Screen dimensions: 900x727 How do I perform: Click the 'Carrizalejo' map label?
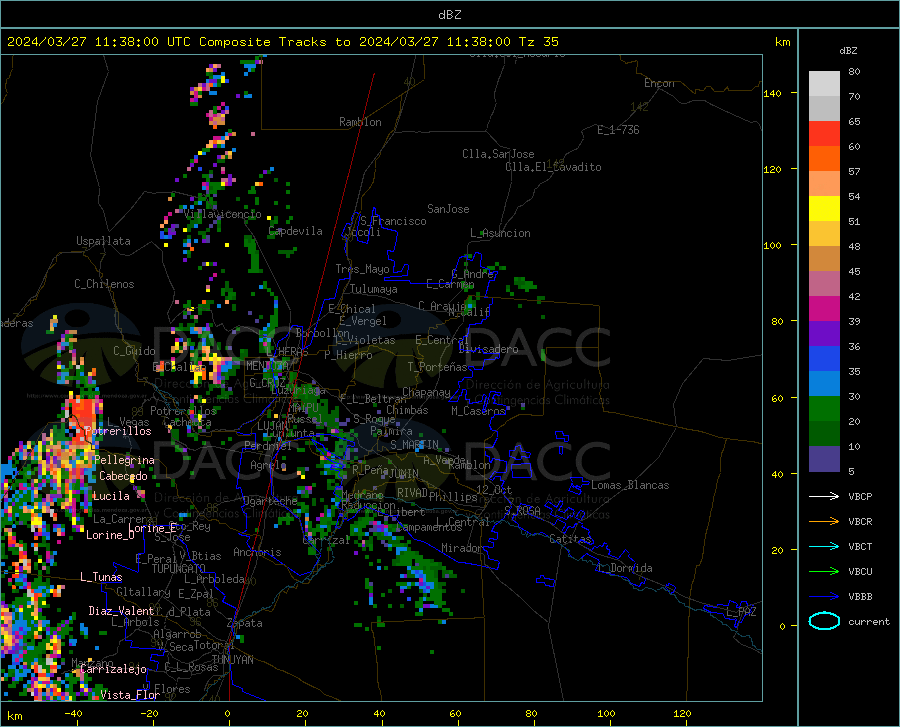point(114,669)
